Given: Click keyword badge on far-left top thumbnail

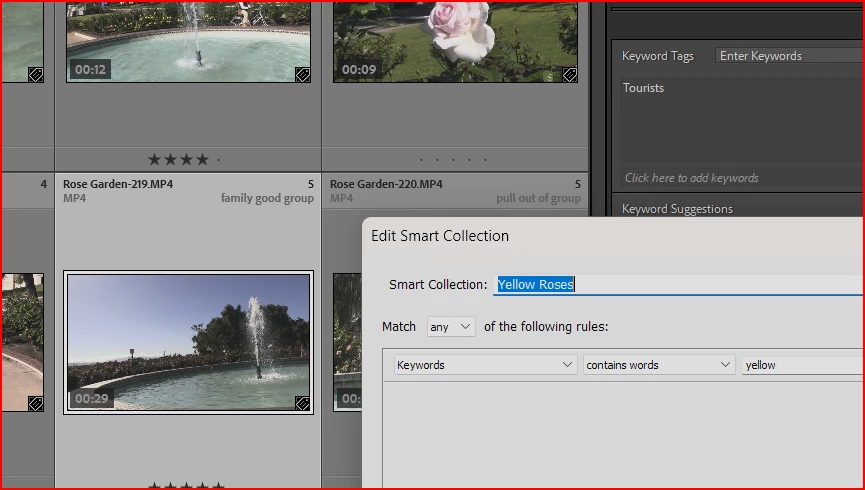Looking at the screenshot, I should [35, 74].
